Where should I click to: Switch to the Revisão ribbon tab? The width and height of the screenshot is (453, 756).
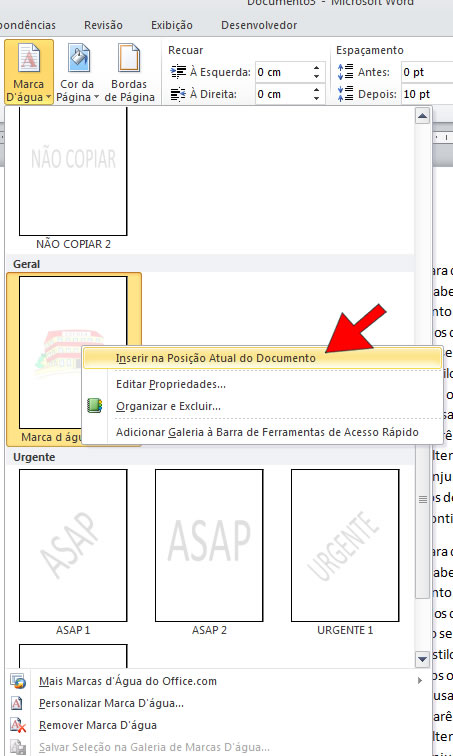[x=103, y=25]
